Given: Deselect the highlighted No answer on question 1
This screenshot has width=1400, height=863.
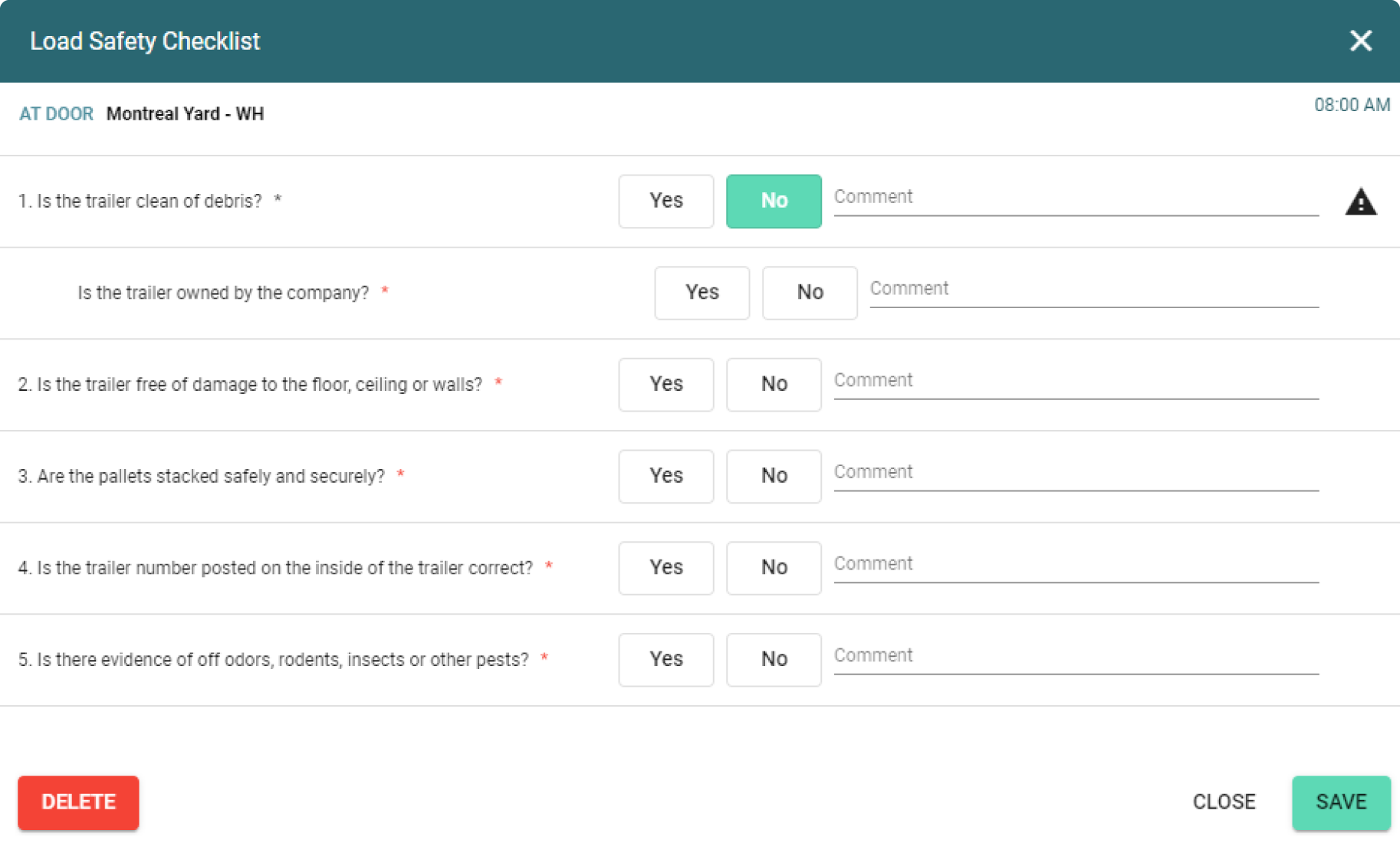Looking at the screenshot, I should [x=774, y=201].
